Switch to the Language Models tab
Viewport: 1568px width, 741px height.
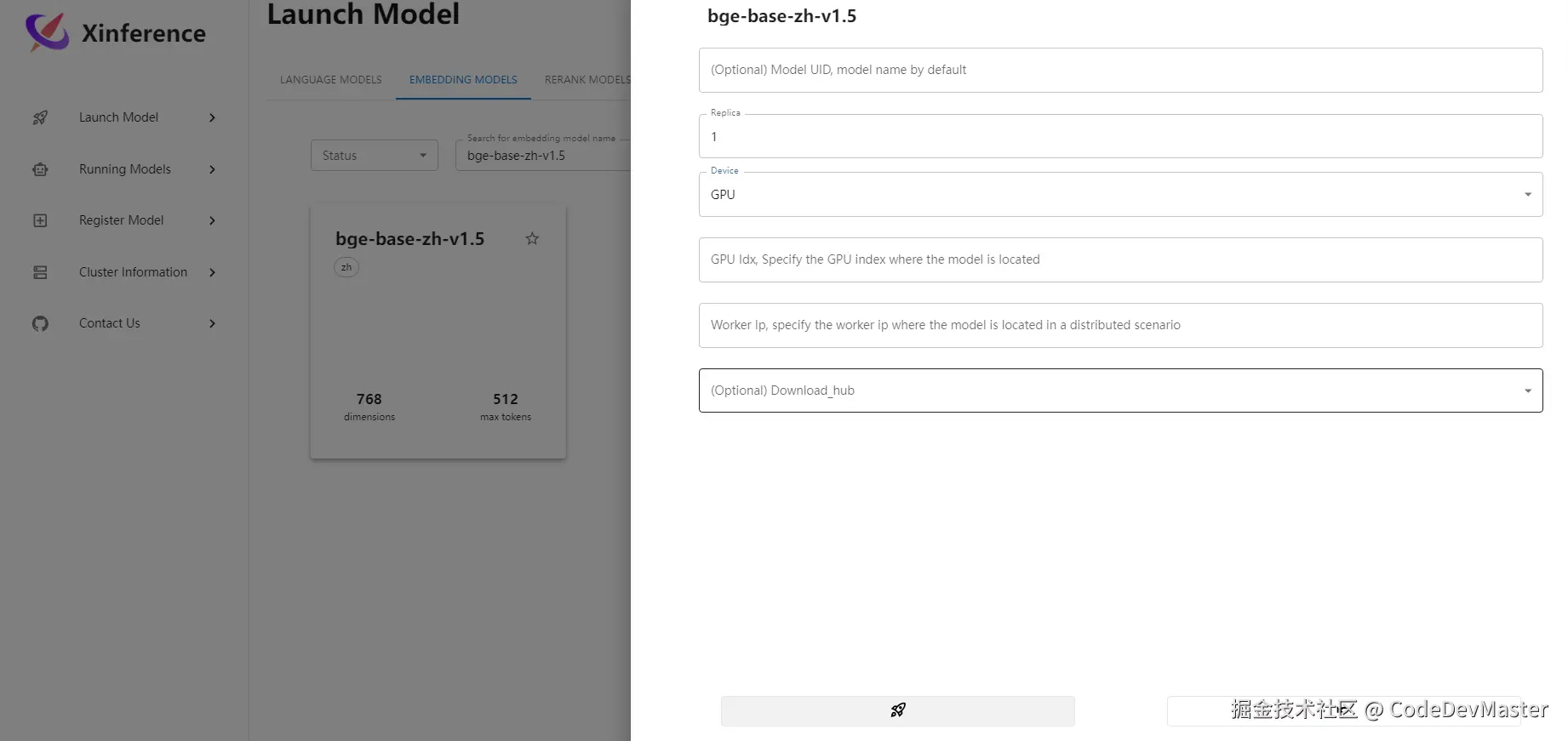click(x=330, y=80)
